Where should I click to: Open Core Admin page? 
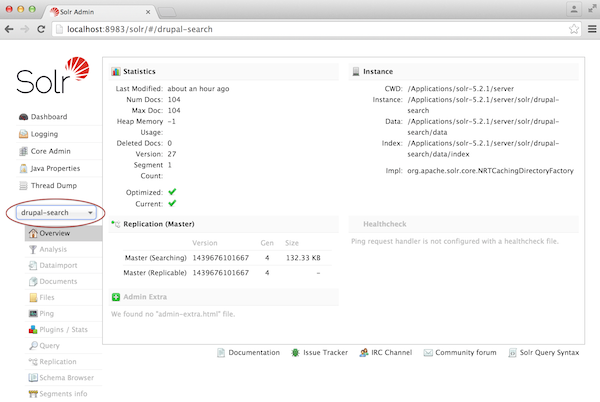51,151
